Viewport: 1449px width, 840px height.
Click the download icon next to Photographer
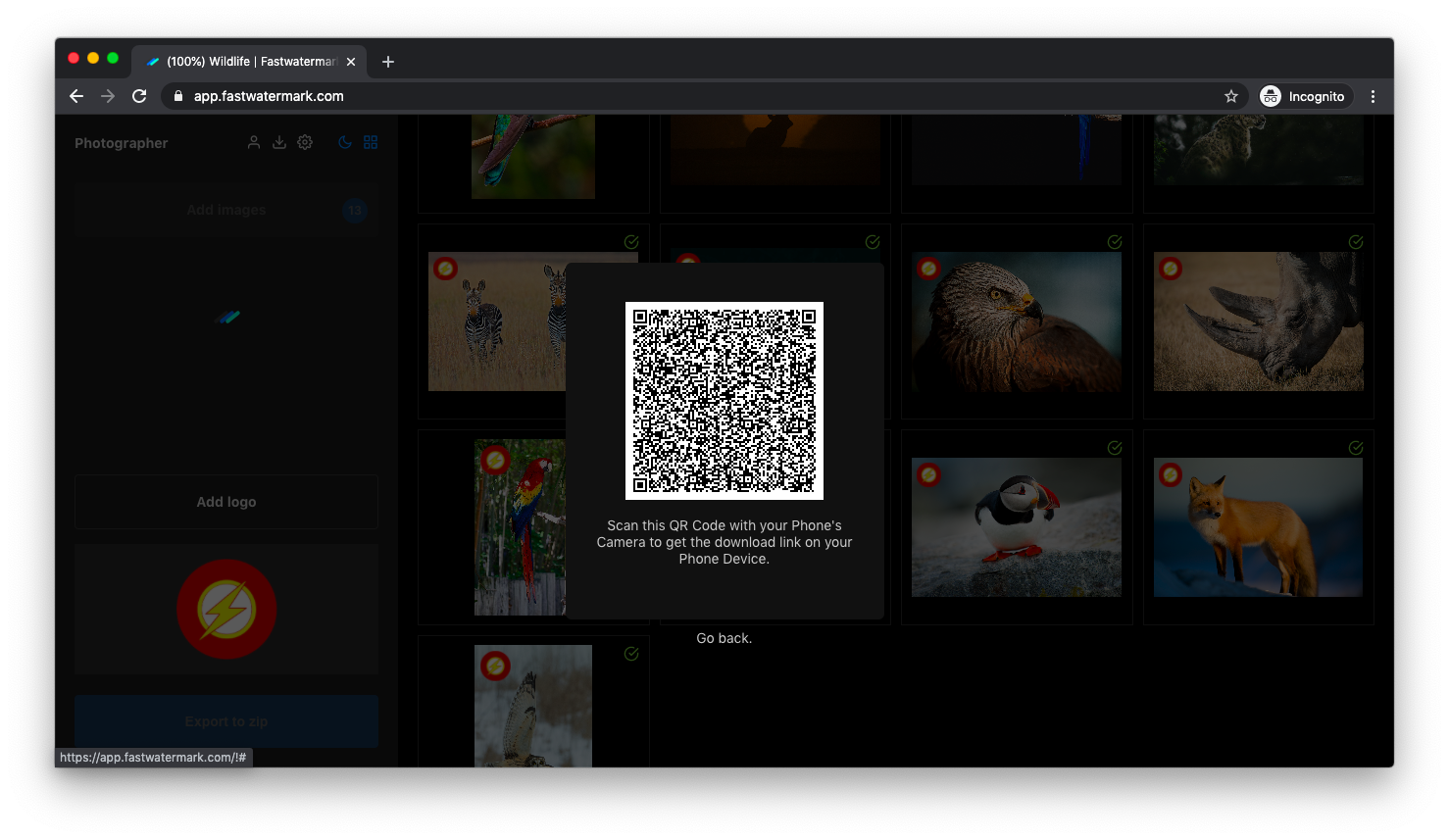(279, 142)
